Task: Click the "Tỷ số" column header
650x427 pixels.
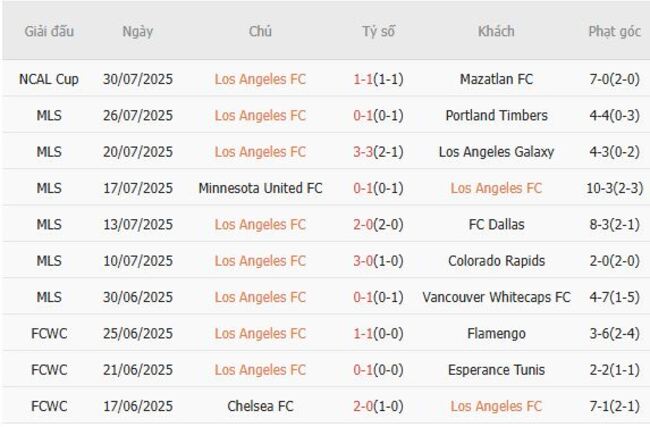Action: coord(378,31)
